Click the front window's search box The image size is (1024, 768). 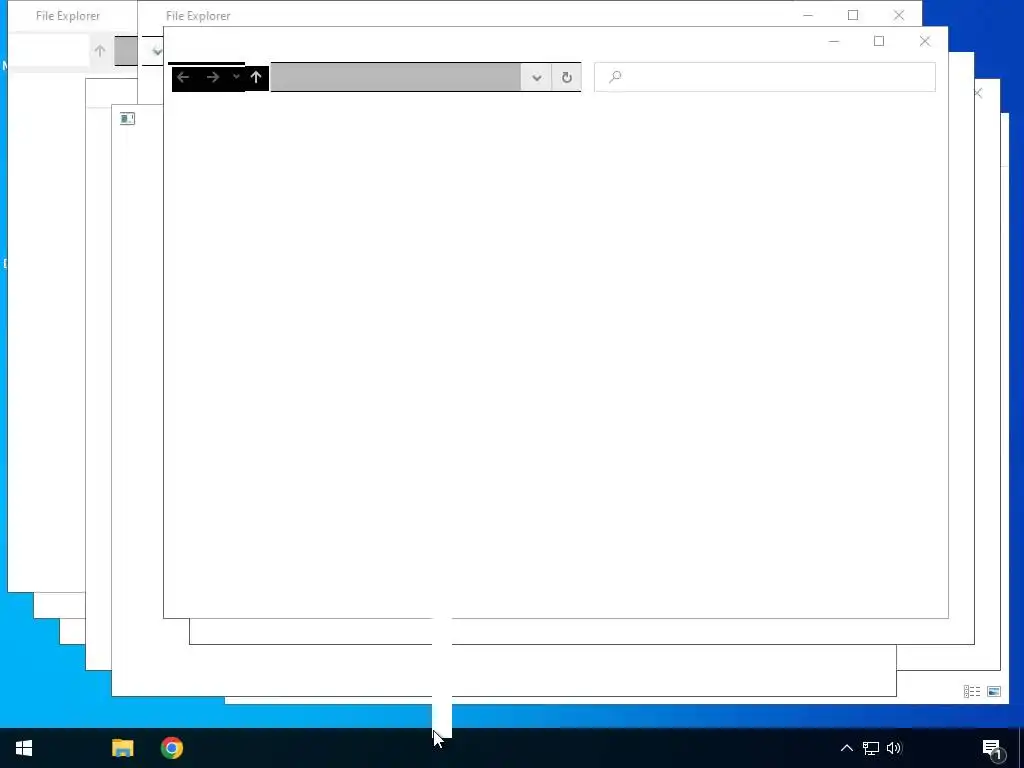click(765, 77)
